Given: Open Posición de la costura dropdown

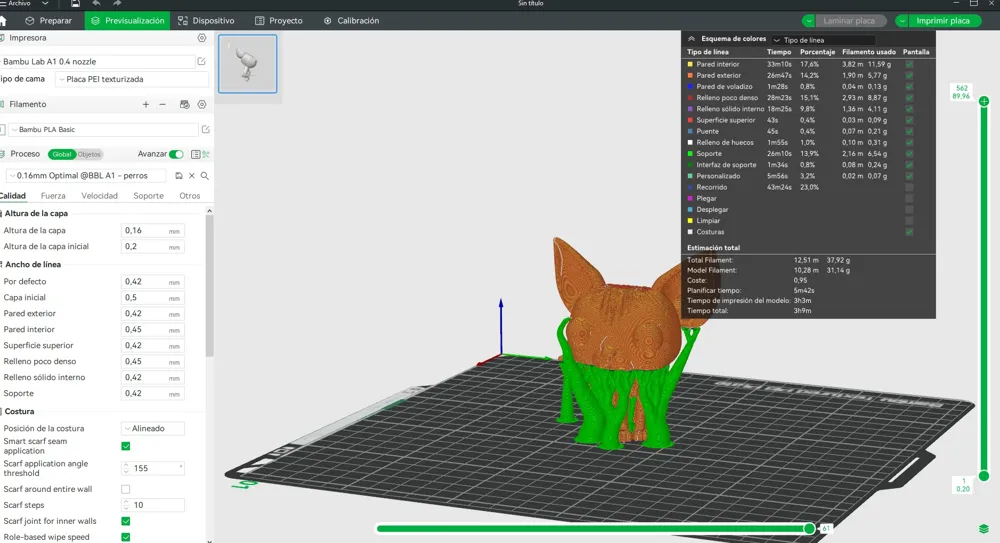Looking at the screenshot, I should tap(153, 429).
